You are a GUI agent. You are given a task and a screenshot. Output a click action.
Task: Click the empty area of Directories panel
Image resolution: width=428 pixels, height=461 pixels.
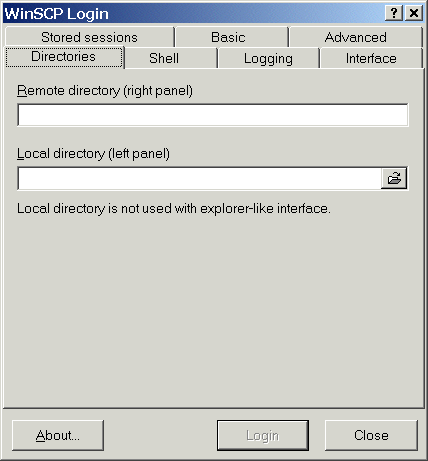click(213, 310)
